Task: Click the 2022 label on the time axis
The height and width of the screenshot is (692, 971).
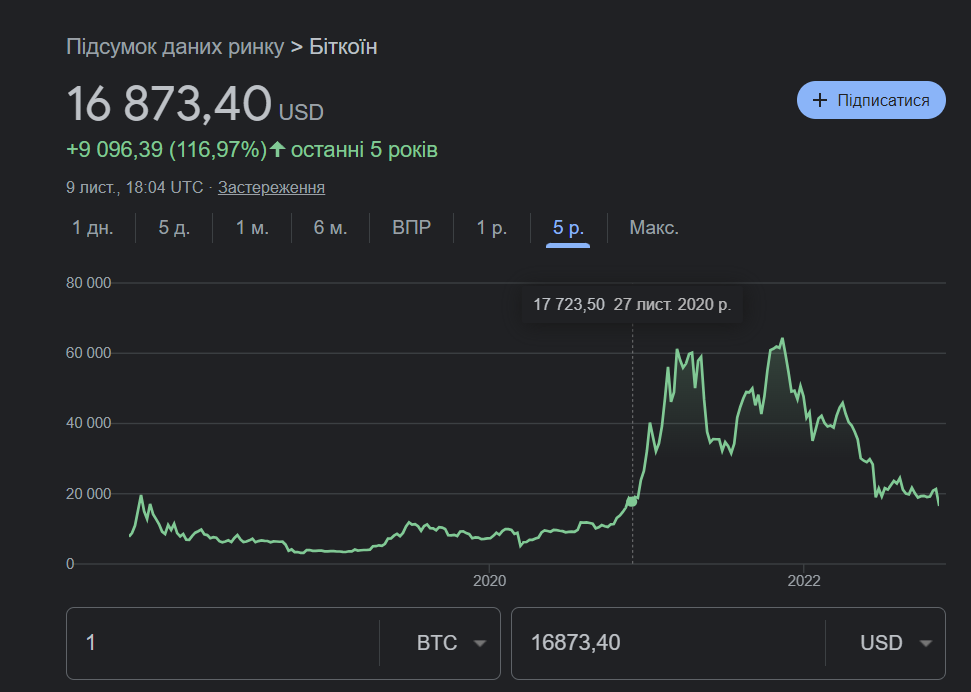Action: pyautogui.click(x=804, y=581)
